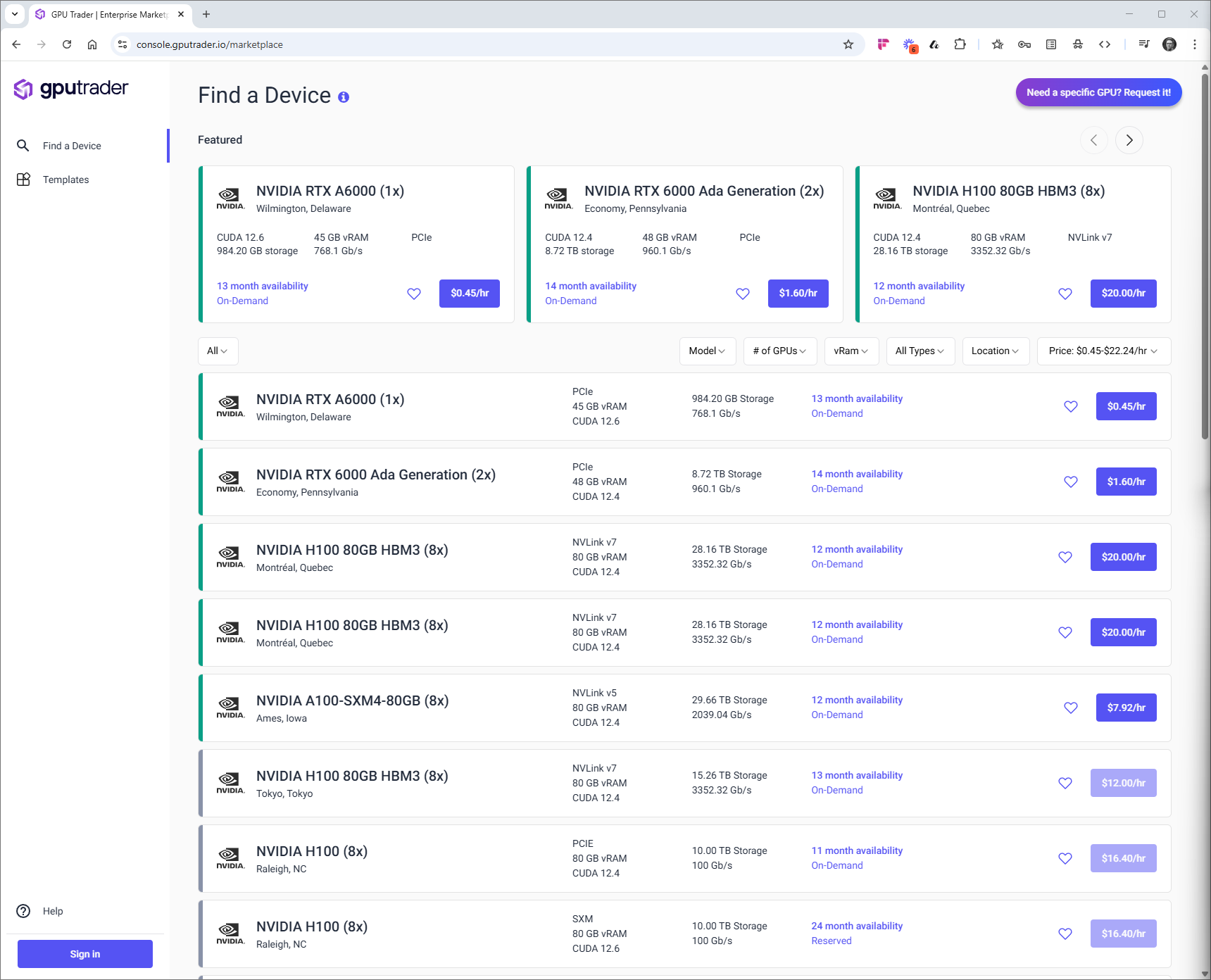Click the 11 month availability text
This screenshot has width=1211, height=980.
857,850
